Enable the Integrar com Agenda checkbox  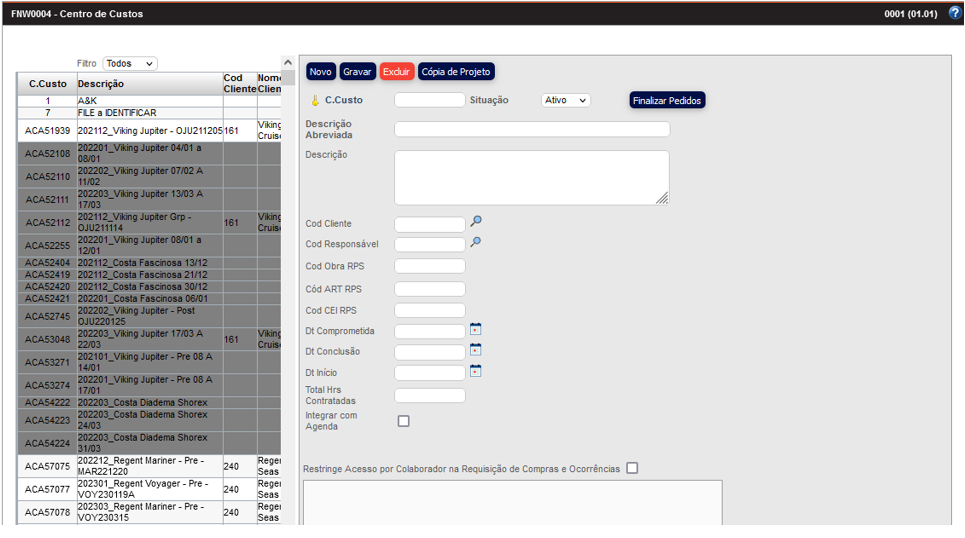tap(404, 421)
